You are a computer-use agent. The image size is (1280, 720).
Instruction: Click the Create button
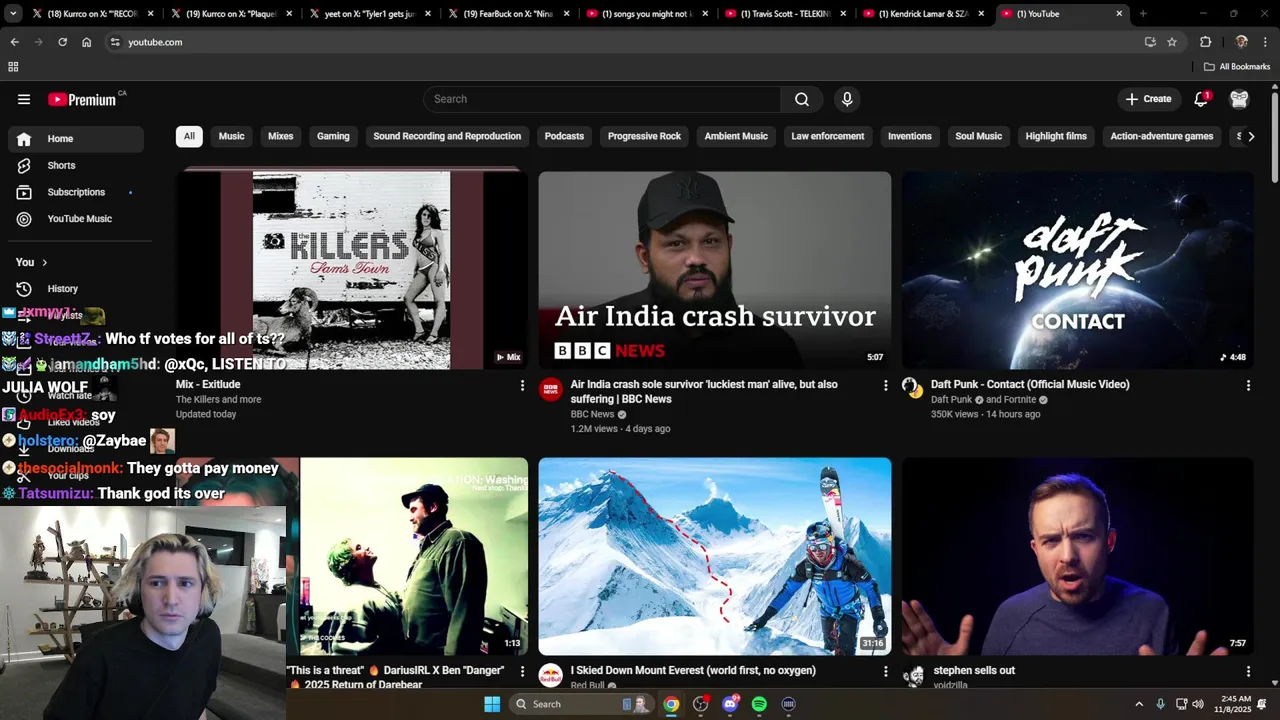[x=1148, y=99]
